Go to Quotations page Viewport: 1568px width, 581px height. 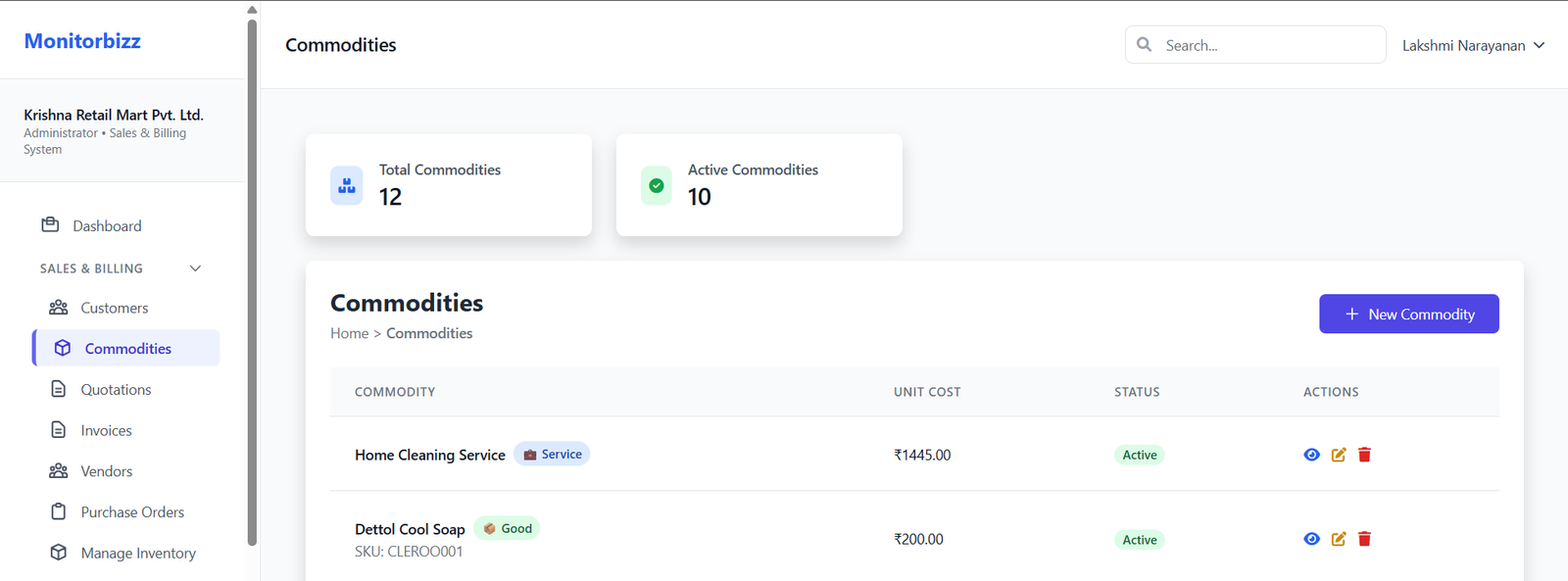[116, 390]
